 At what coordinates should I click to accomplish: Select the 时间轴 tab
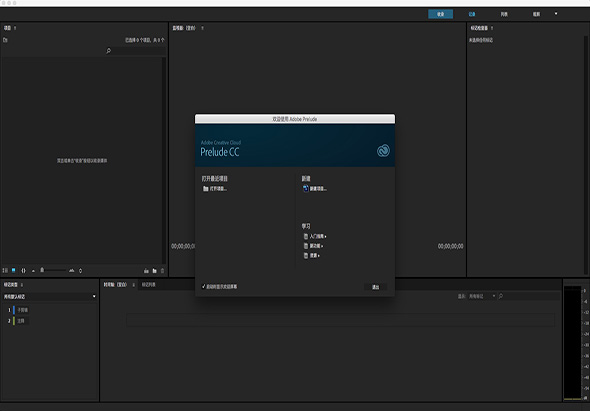tap(116, 285)
